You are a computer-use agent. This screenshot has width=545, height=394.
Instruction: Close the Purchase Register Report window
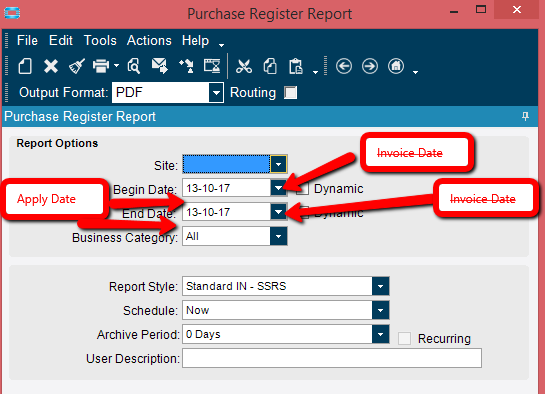(x=516, y=10)
